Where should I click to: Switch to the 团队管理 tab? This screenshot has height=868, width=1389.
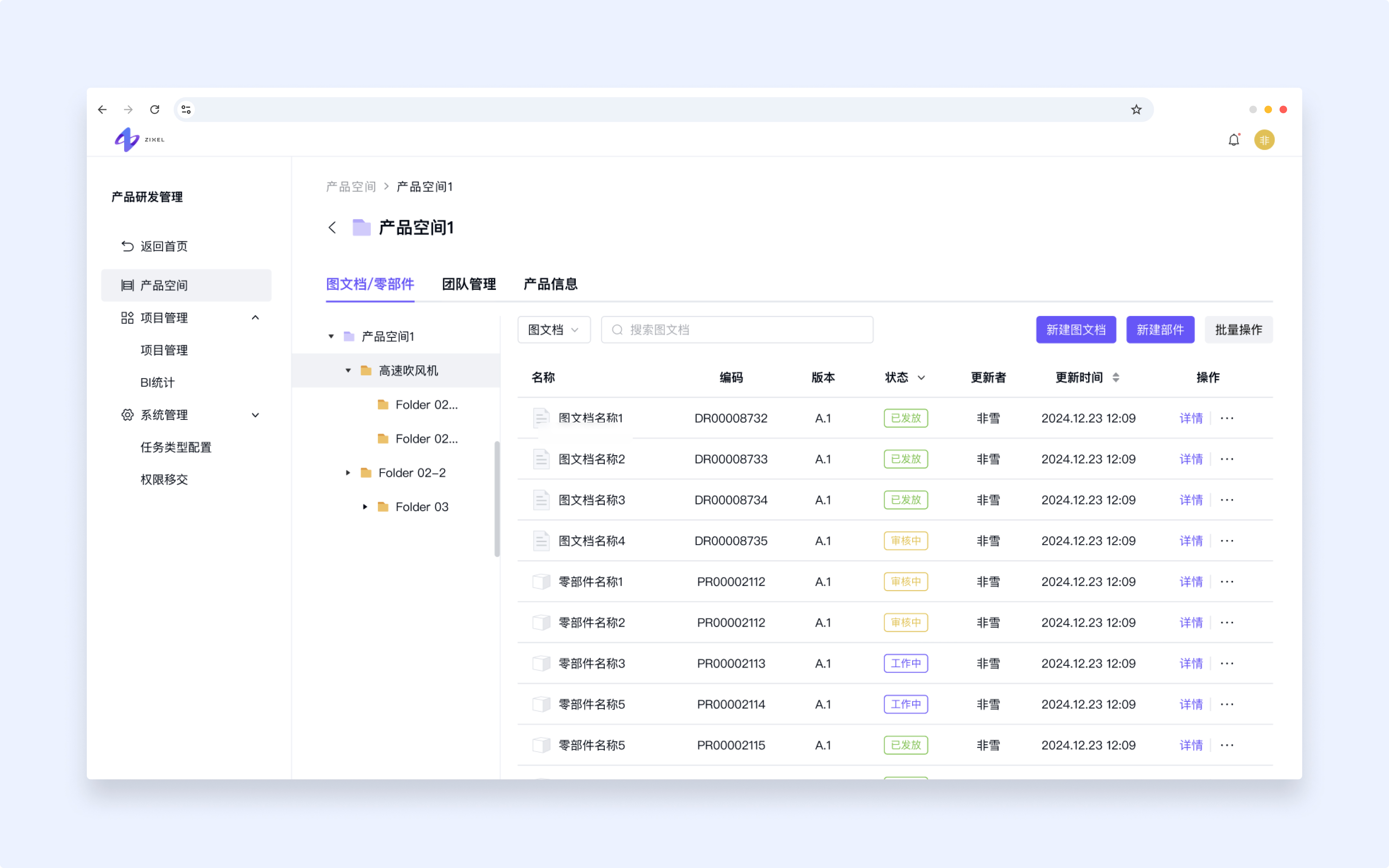point(469,284)
